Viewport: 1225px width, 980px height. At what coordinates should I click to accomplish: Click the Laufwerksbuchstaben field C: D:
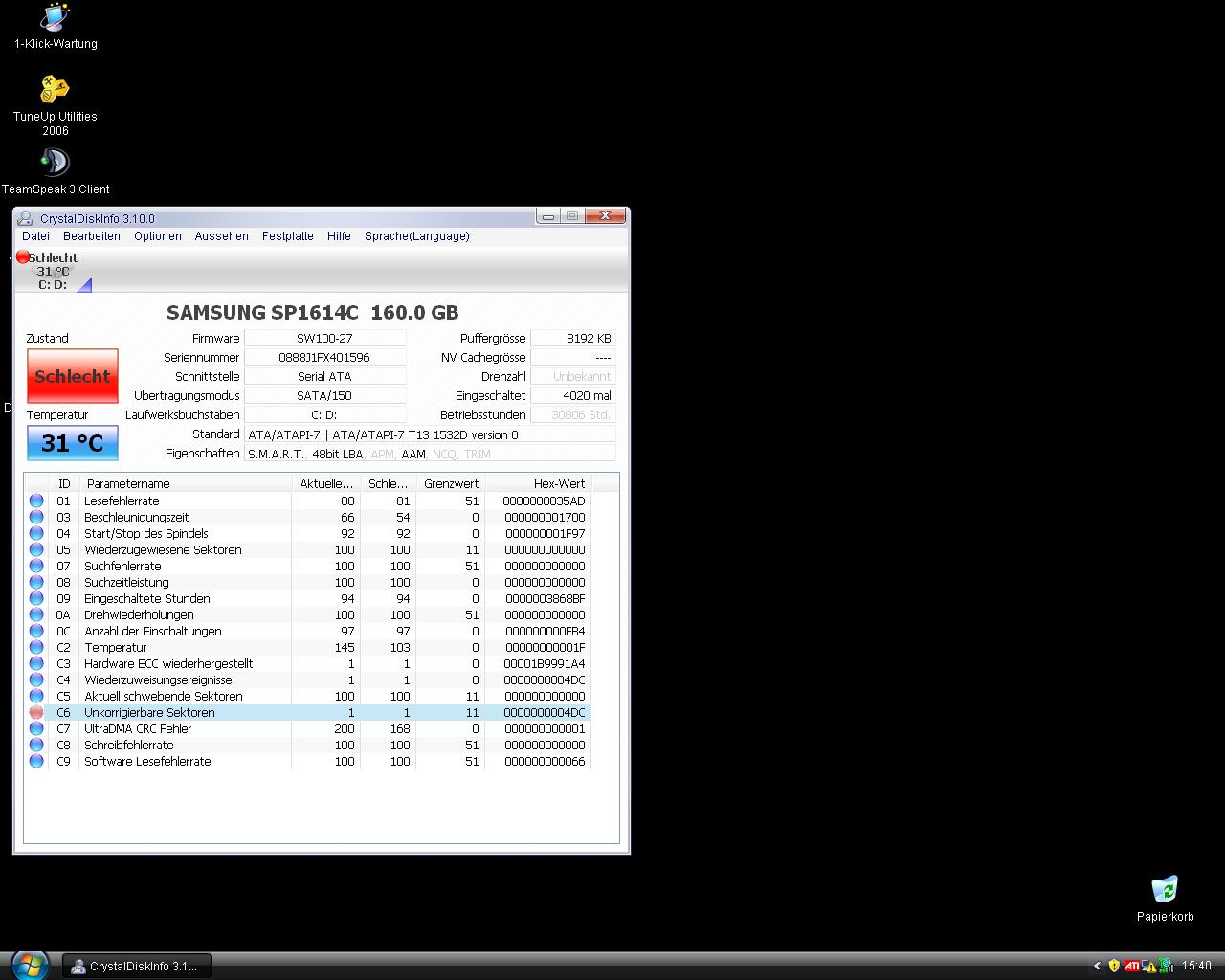(325, 414)
